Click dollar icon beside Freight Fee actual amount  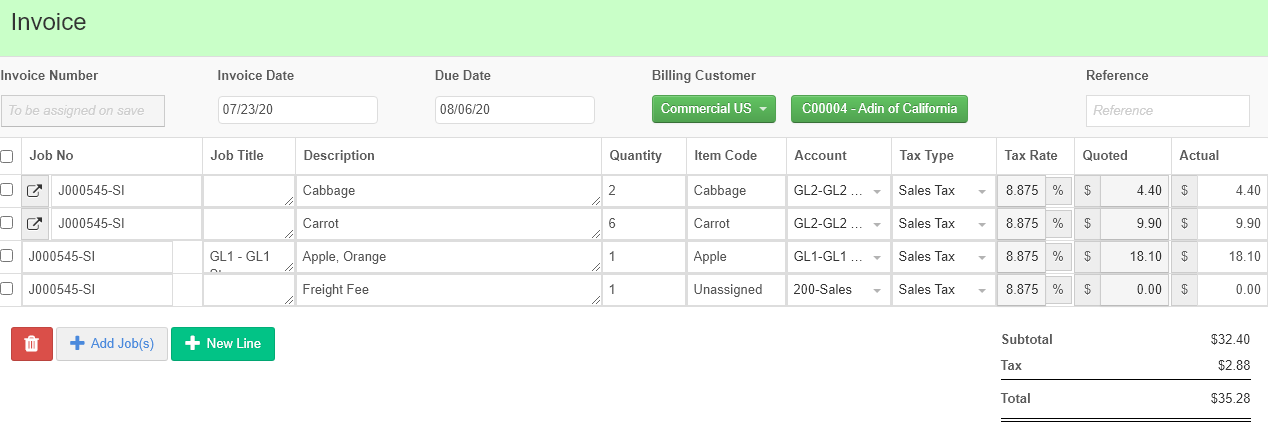pos(1185,290)
